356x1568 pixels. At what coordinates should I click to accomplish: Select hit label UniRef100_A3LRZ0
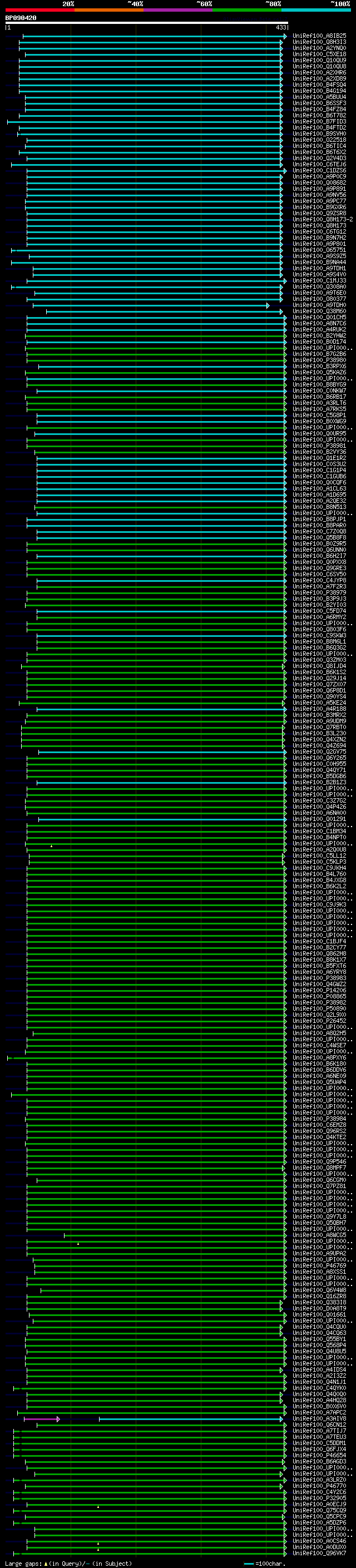[x=319, y=1480]
